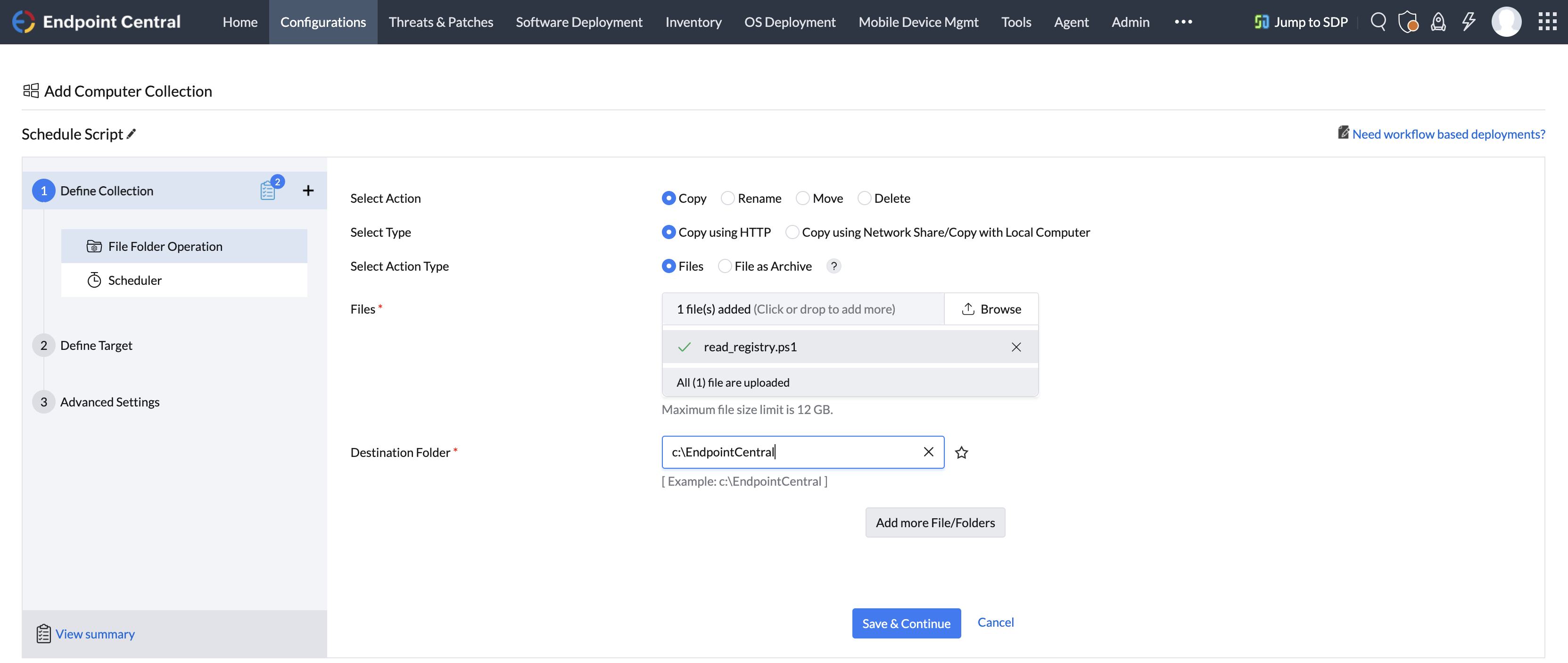
Task: Click the Jump to SDP icon
Action: pyautogui.click(x=1262, y=22)
